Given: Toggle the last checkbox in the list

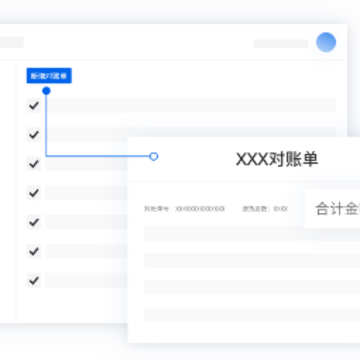Looking at the screenshot, I should click(x=34, y=281).
